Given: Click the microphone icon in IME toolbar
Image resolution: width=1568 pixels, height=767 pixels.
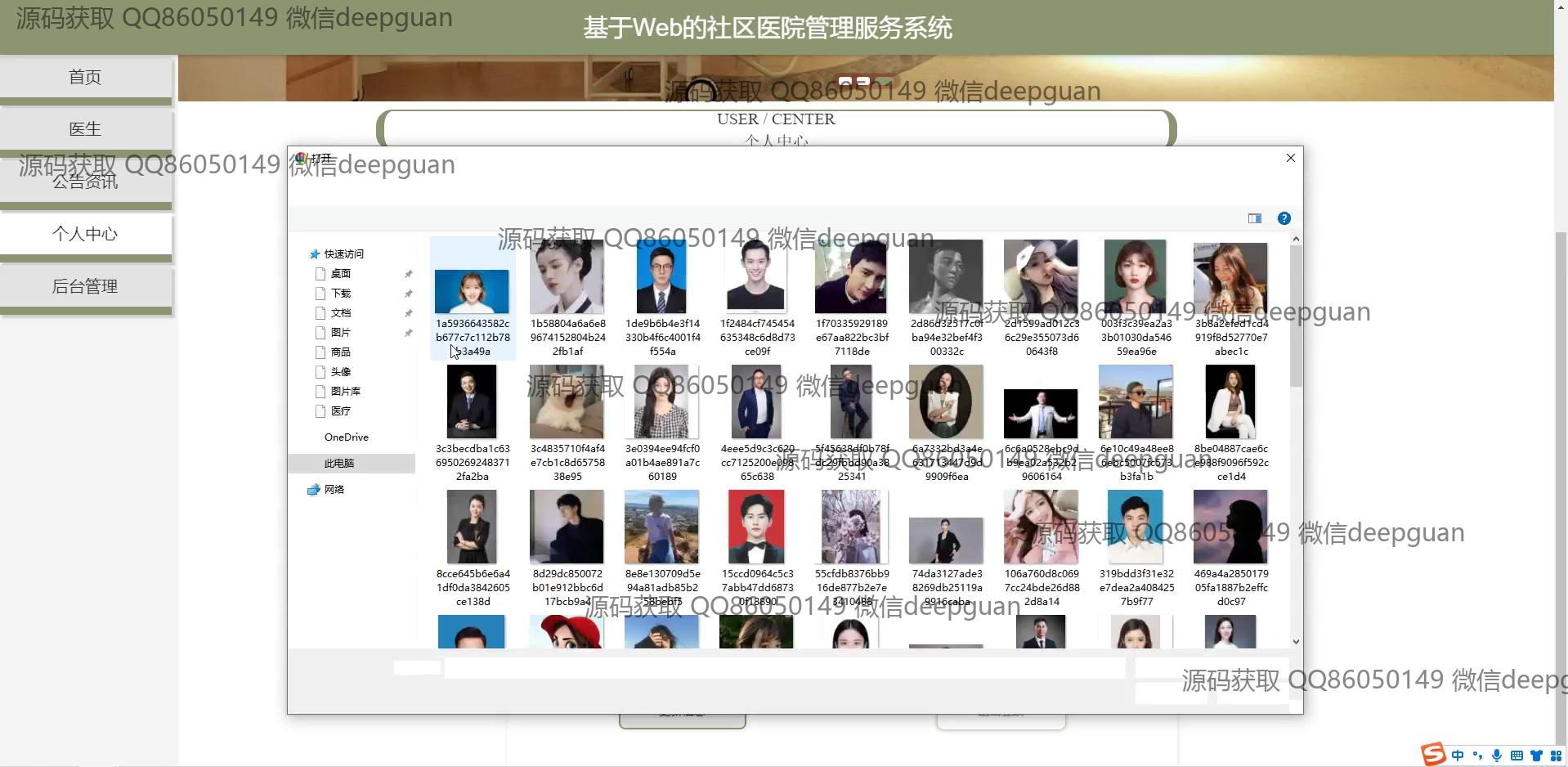Looking at the screenshot, I should click(x=1496, y=756).
